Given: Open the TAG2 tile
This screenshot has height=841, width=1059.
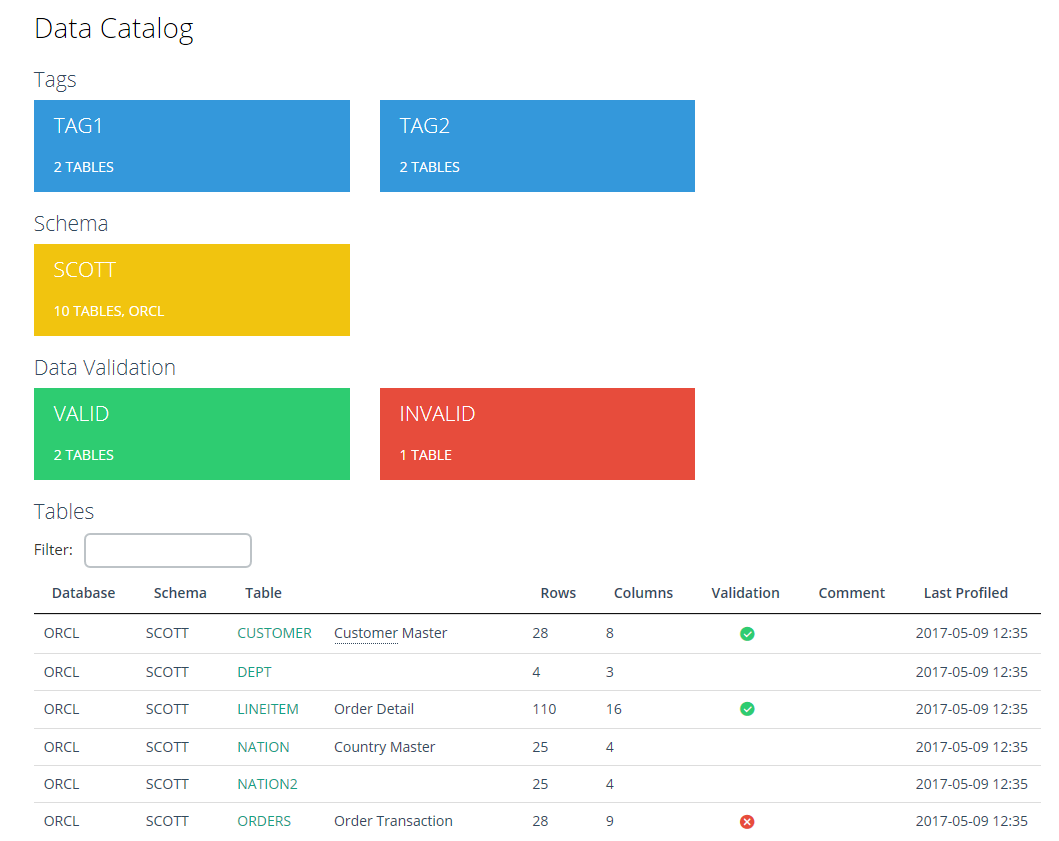Looking at the screenshot, I should point(537,146).
